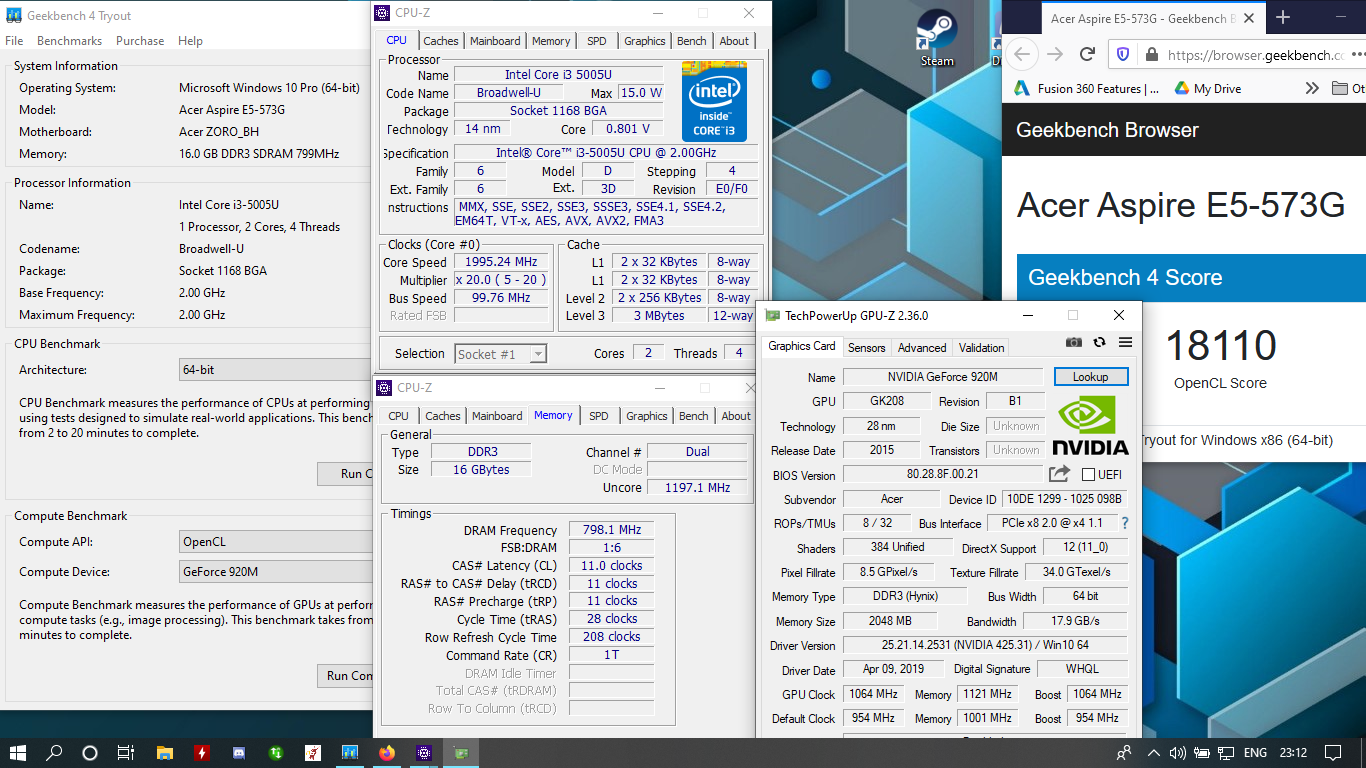This screenshot has width=1366, height=768.
Task: Switch to GPU-Z Validation tab
Action: (981, 348)
